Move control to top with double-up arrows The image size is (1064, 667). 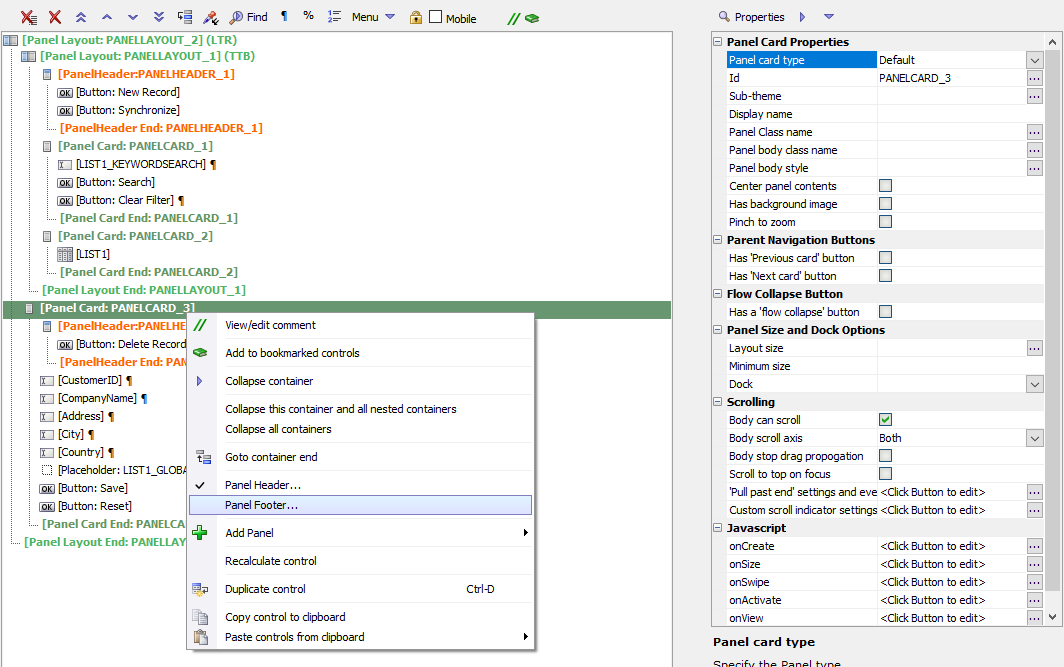point(81,17)
